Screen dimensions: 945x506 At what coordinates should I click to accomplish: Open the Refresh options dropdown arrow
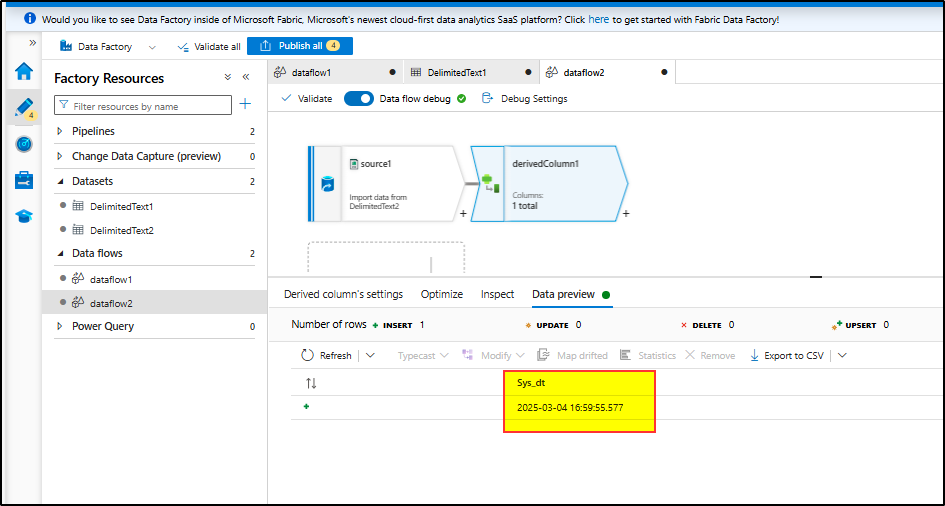pyautogui.click(x=370, y=355)
